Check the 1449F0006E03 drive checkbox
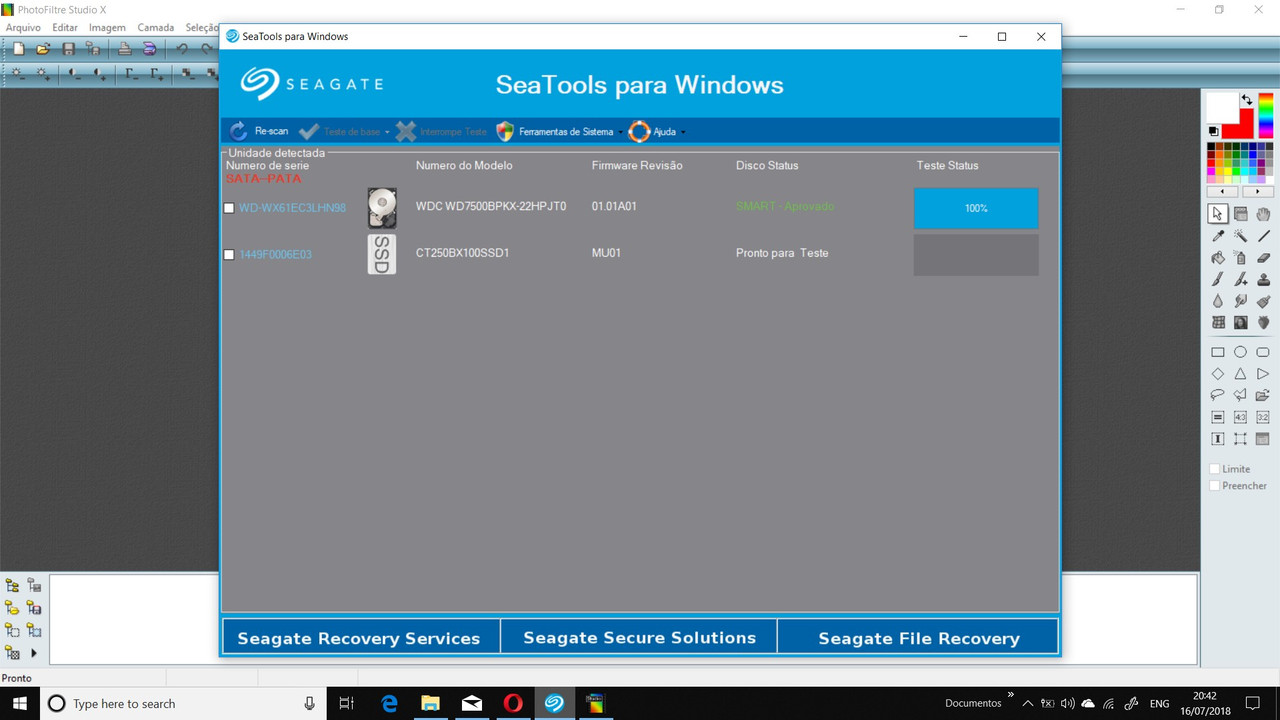The image size is (1280, 720). click(229, 254)
